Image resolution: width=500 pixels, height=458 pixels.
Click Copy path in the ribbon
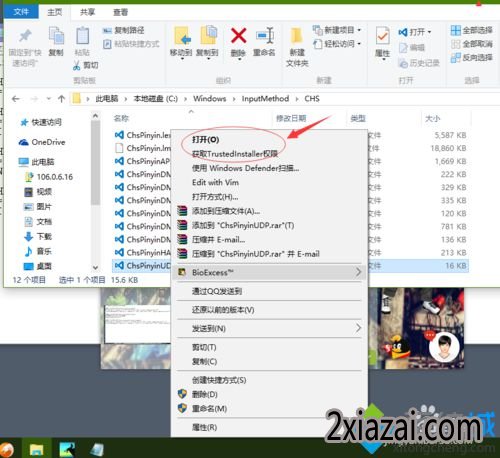[123, 30]
